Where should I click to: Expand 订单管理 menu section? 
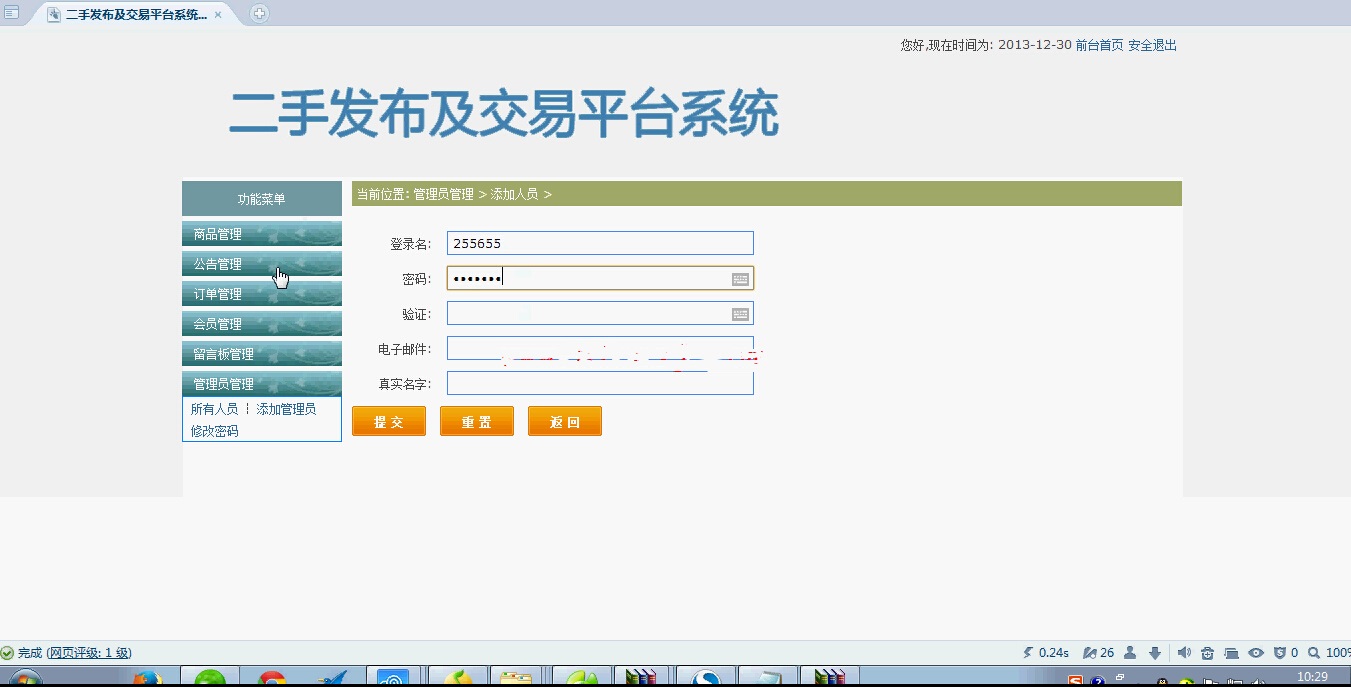262,294
